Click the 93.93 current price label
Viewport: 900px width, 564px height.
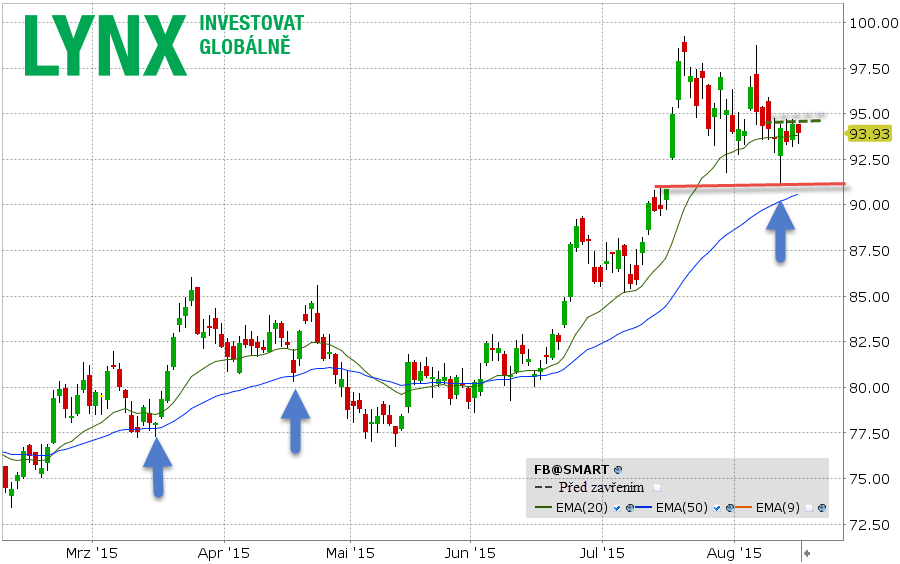pos(869,134)
